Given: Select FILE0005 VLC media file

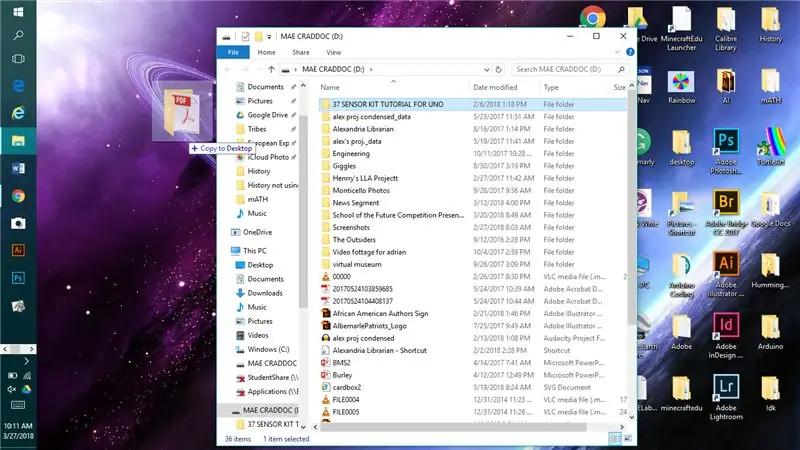Looking at the screenshot, I should [345, 412].
